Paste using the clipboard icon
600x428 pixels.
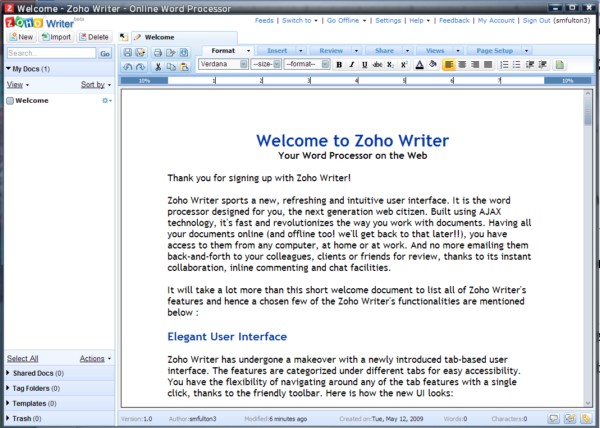184,67
